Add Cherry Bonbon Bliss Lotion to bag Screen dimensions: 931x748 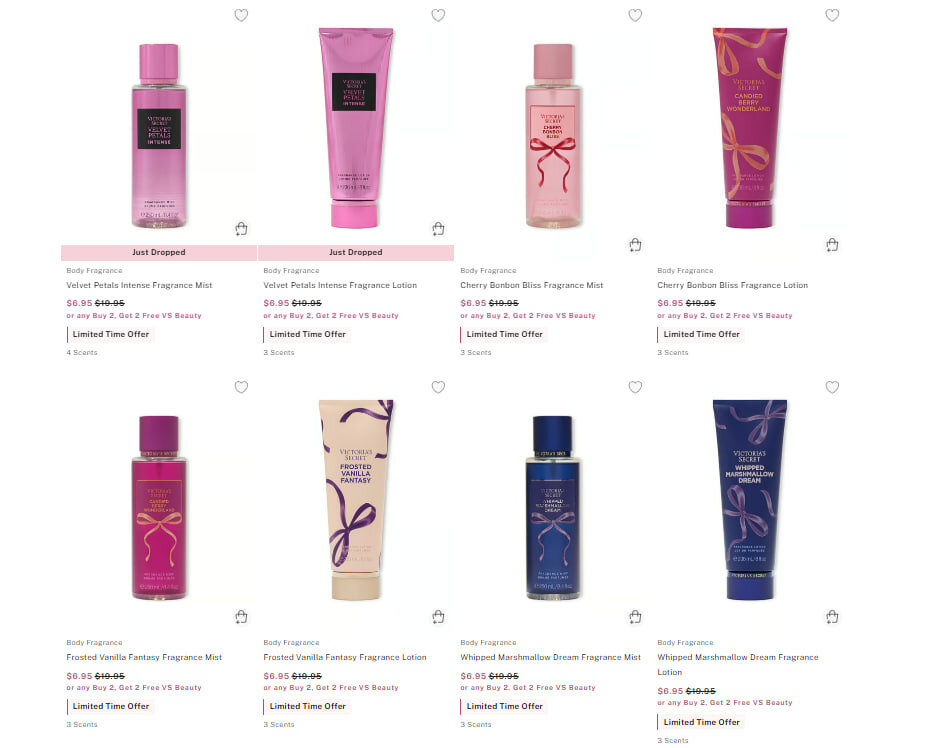click(832, 245)
